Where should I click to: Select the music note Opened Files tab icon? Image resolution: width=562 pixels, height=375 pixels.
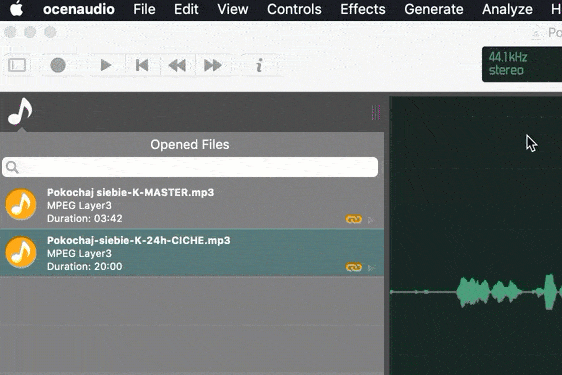20,111
